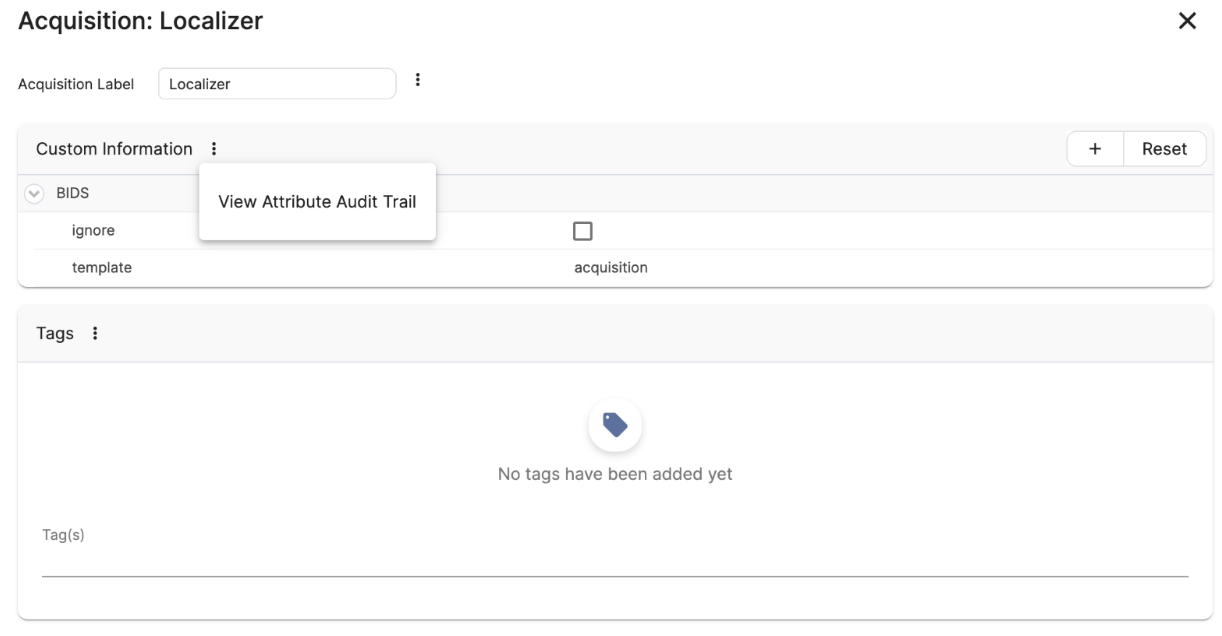Click into the Tag(s) input field
This screenshot has height=636, width=1222.
coord(615,562)
